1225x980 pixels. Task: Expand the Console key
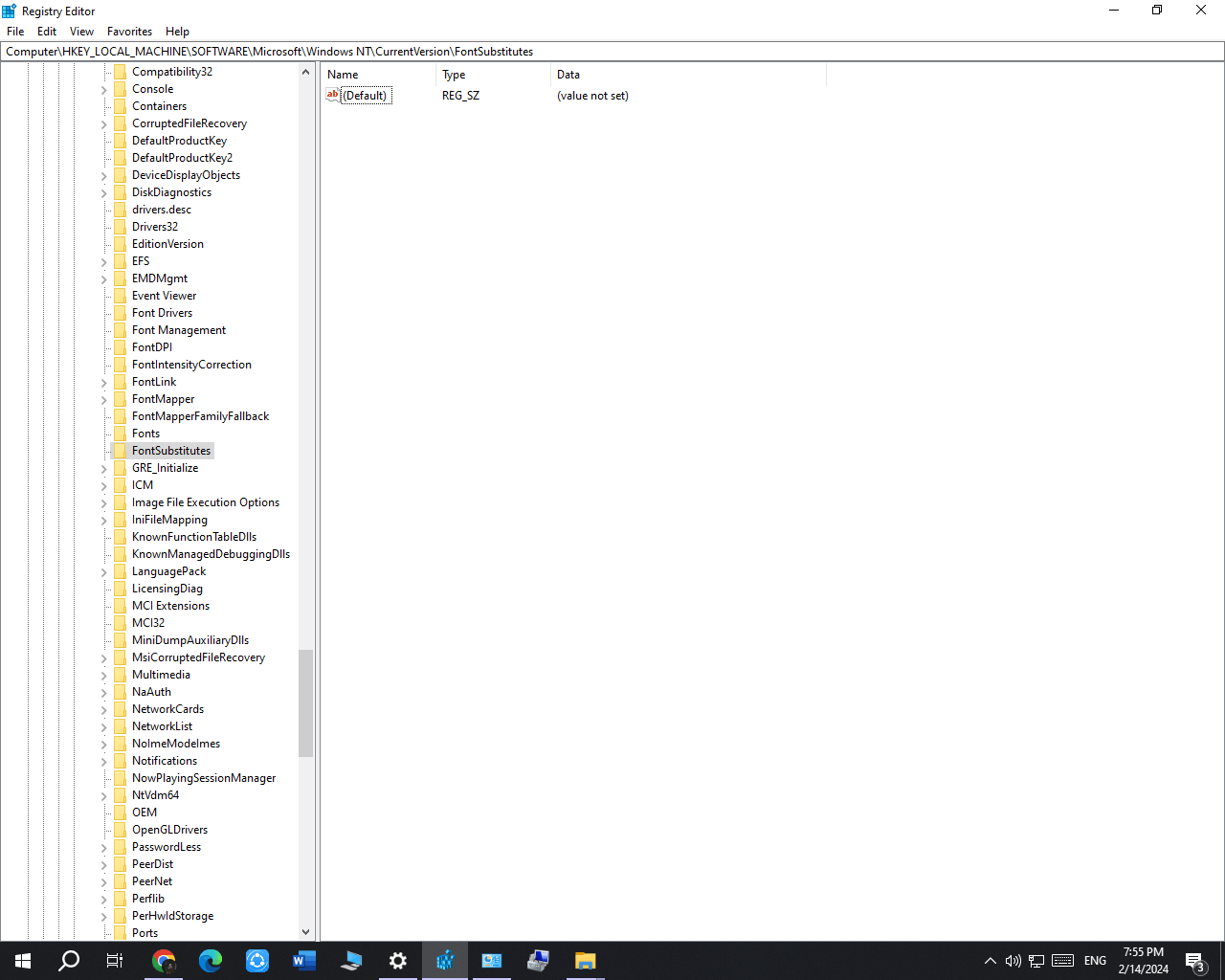point(103,90)
